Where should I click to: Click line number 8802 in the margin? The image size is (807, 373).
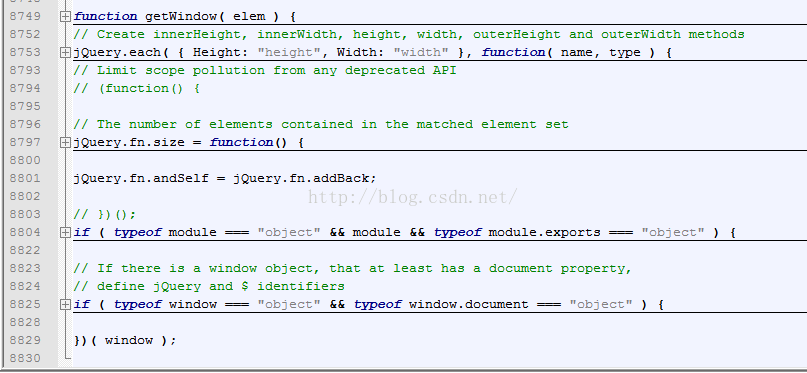pyautogui.click(x=25, y=197)
